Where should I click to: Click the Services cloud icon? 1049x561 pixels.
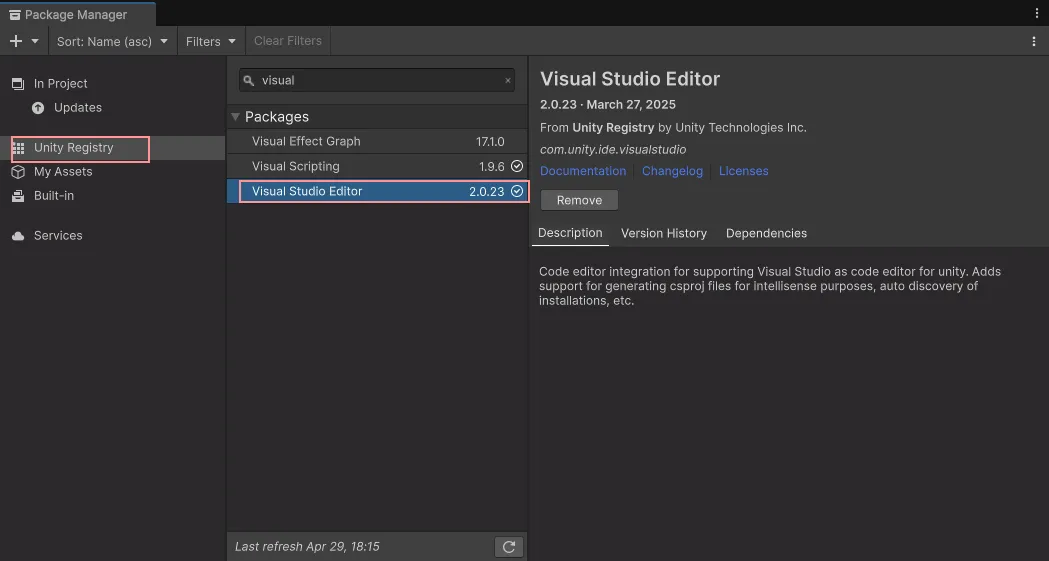(x=18, y=236)
